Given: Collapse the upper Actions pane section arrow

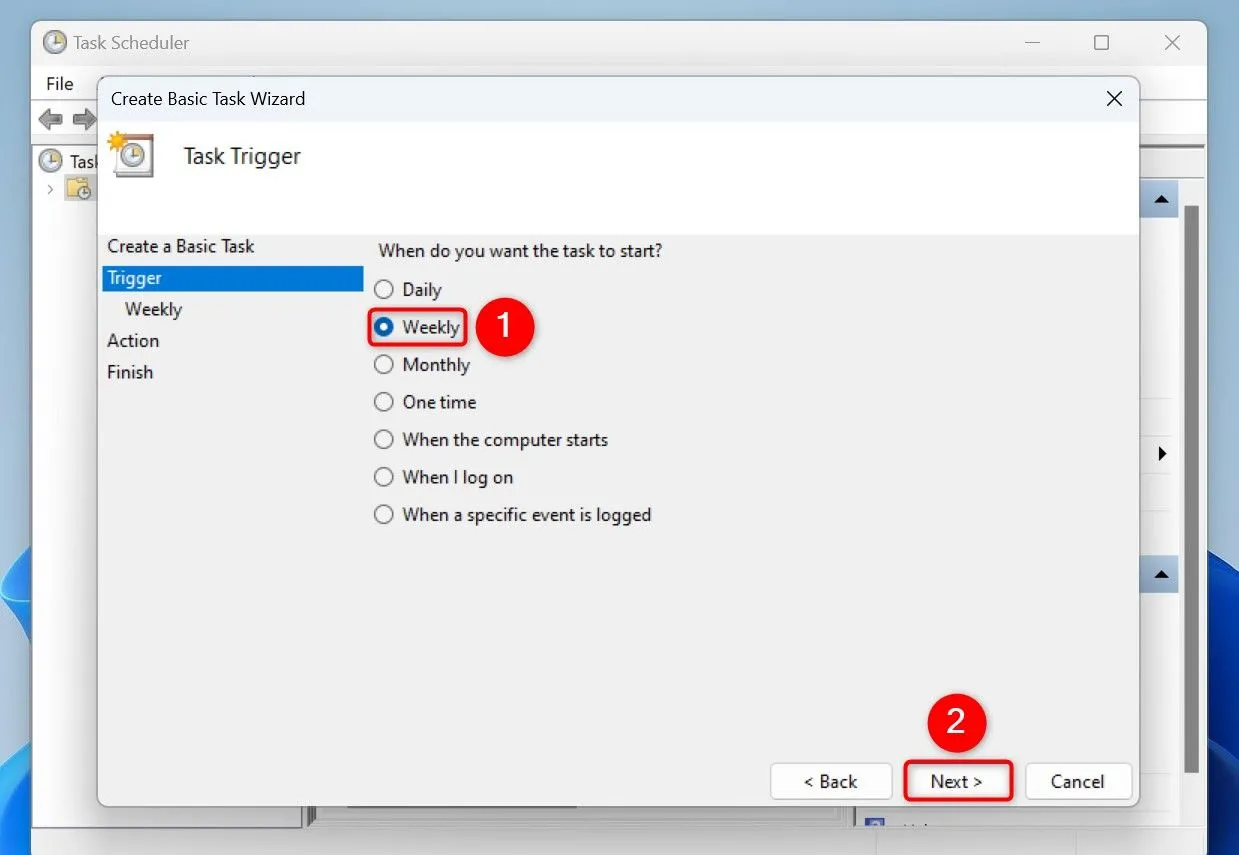Looking at the screenshot, I should [x=1161, y=200].
